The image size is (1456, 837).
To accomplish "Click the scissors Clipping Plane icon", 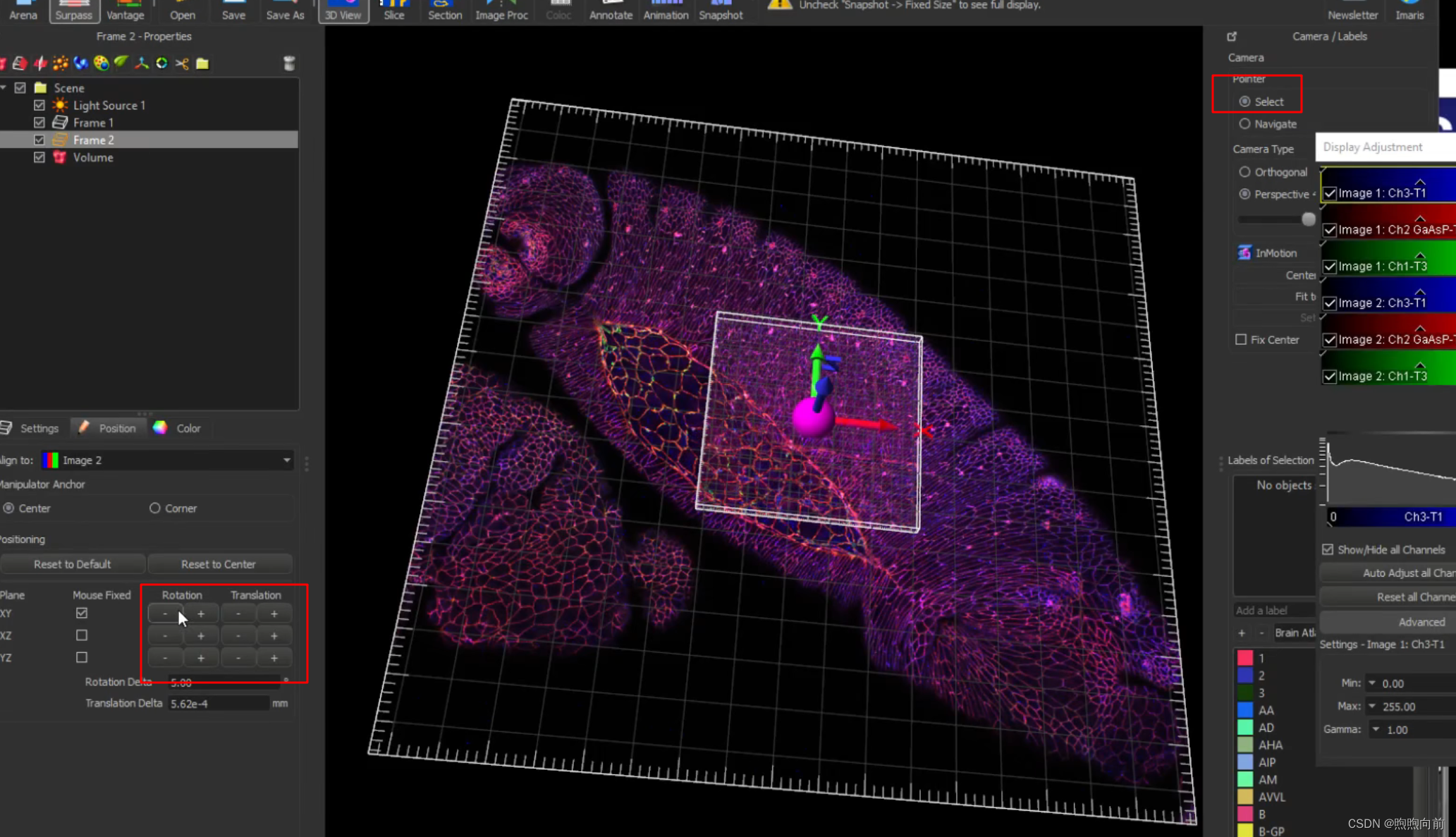I will point(182,63).
